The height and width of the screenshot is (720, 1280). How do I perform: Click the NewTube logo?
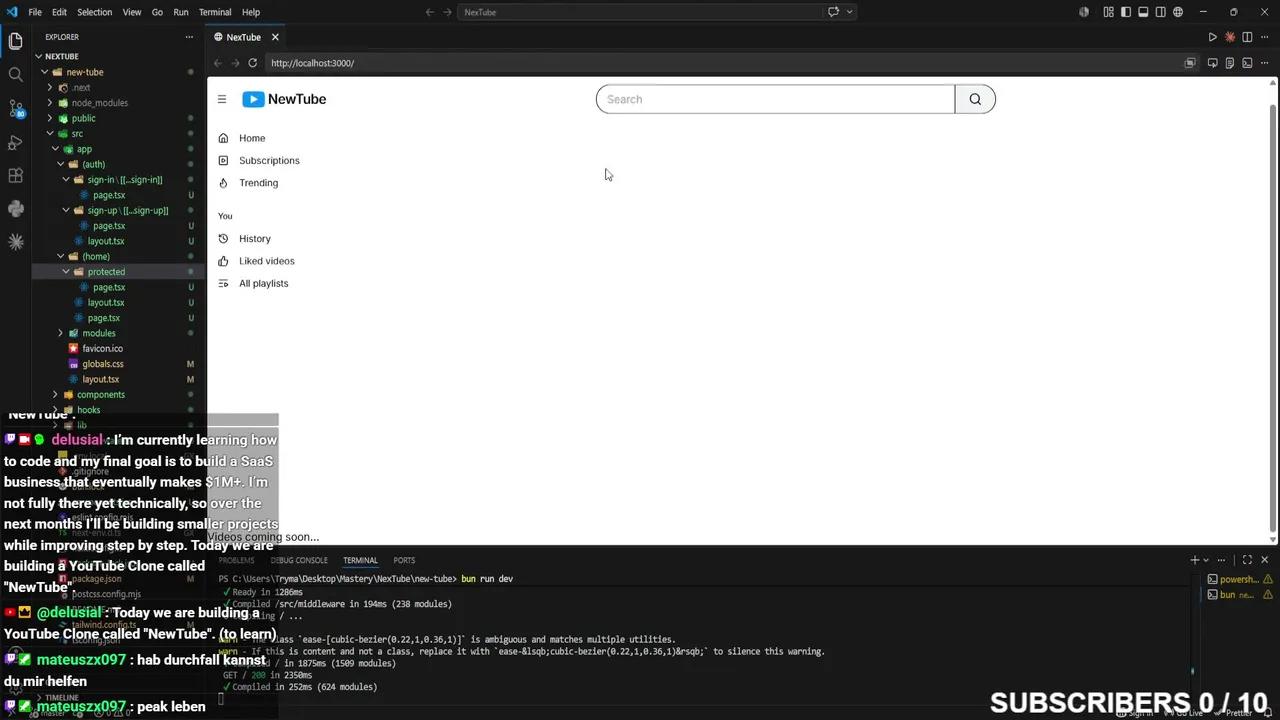coord(284,99)
